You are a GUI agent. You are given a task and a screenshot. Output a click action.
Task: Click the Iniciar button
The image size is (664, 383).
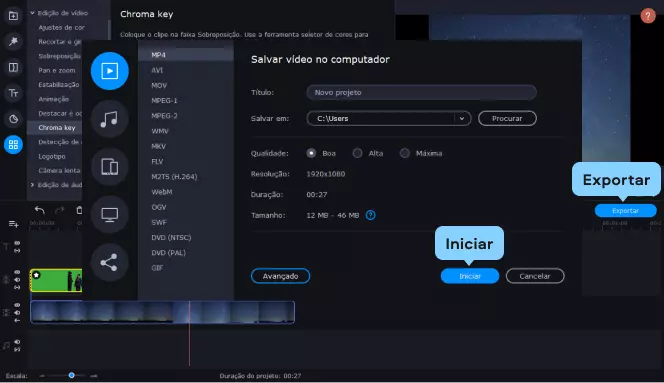pos(470,276)
